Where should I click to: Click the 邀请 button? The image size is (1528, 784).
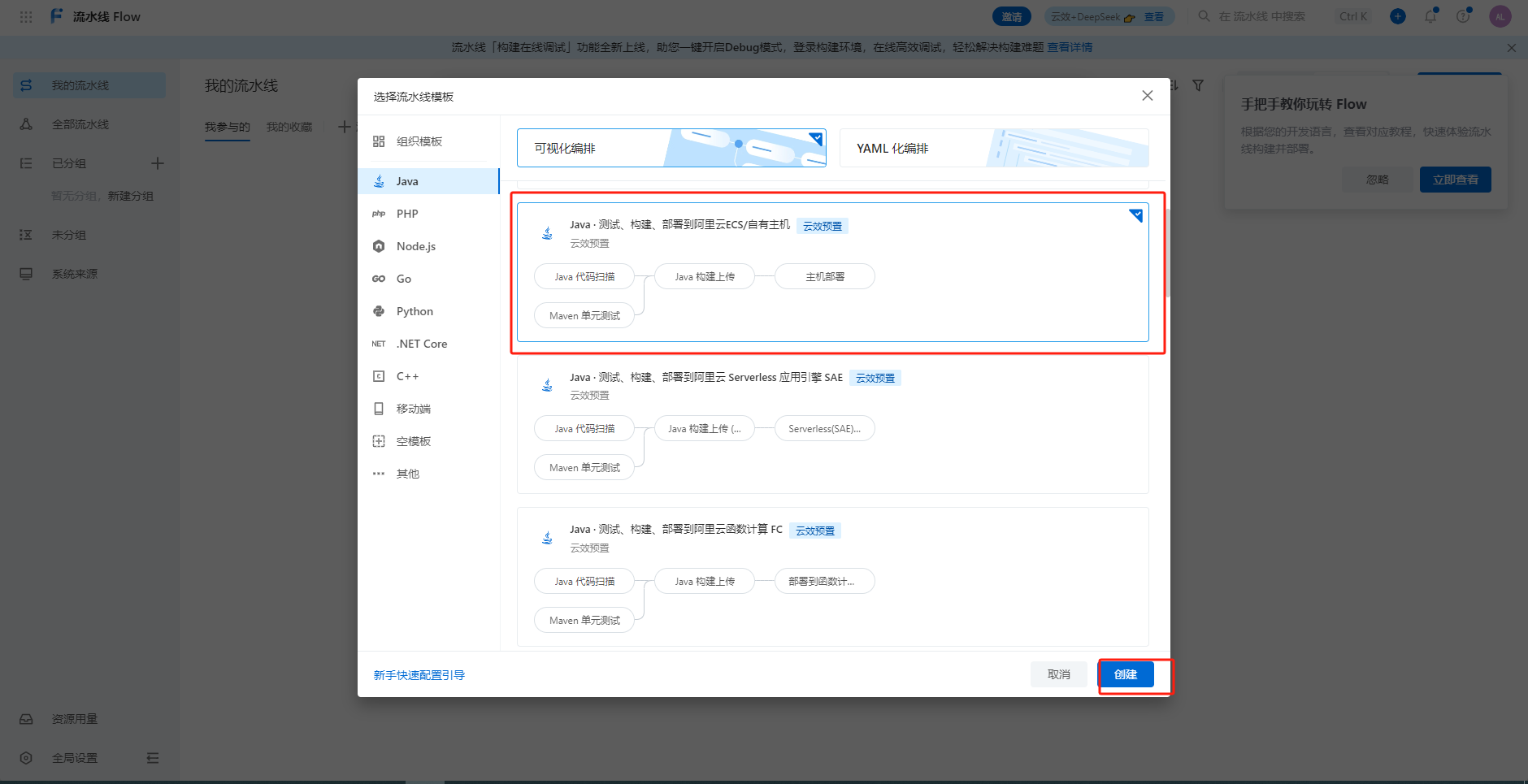coord(1012,16)
